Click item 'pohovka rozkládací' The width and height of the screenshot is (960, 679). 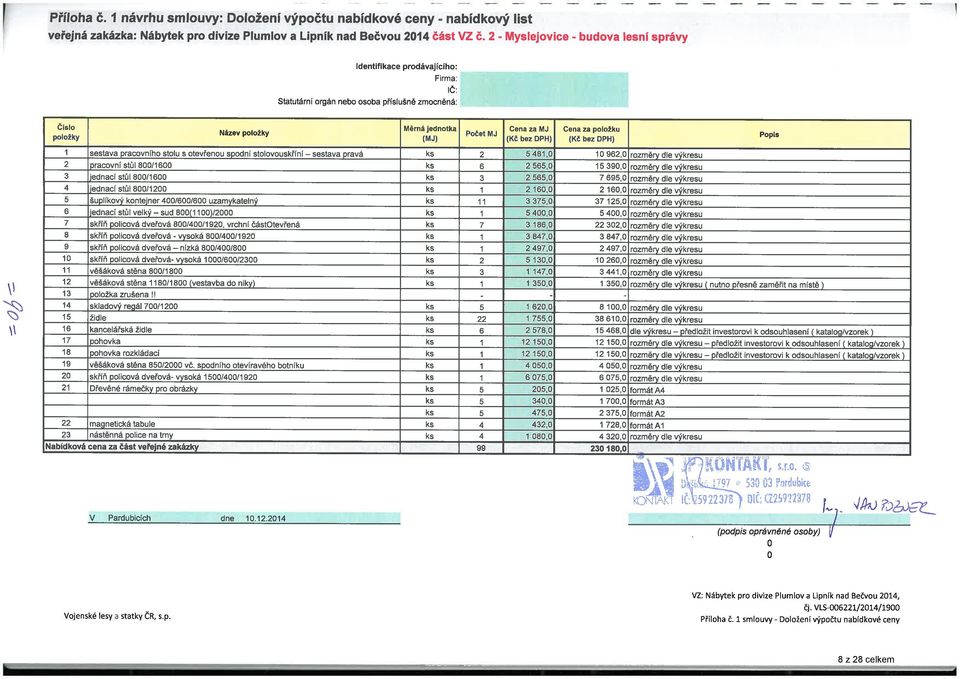point(124,353)
